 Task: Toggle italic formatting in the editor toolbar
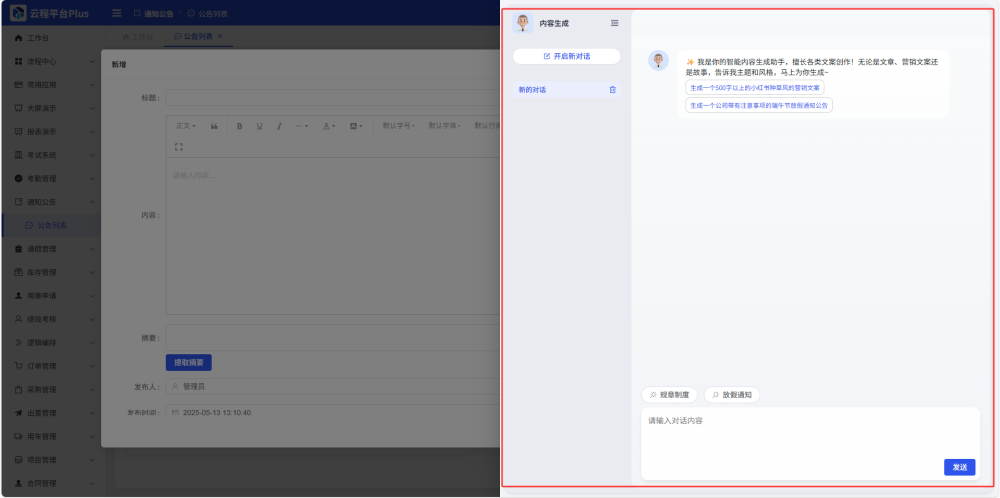tap(279, 126)
